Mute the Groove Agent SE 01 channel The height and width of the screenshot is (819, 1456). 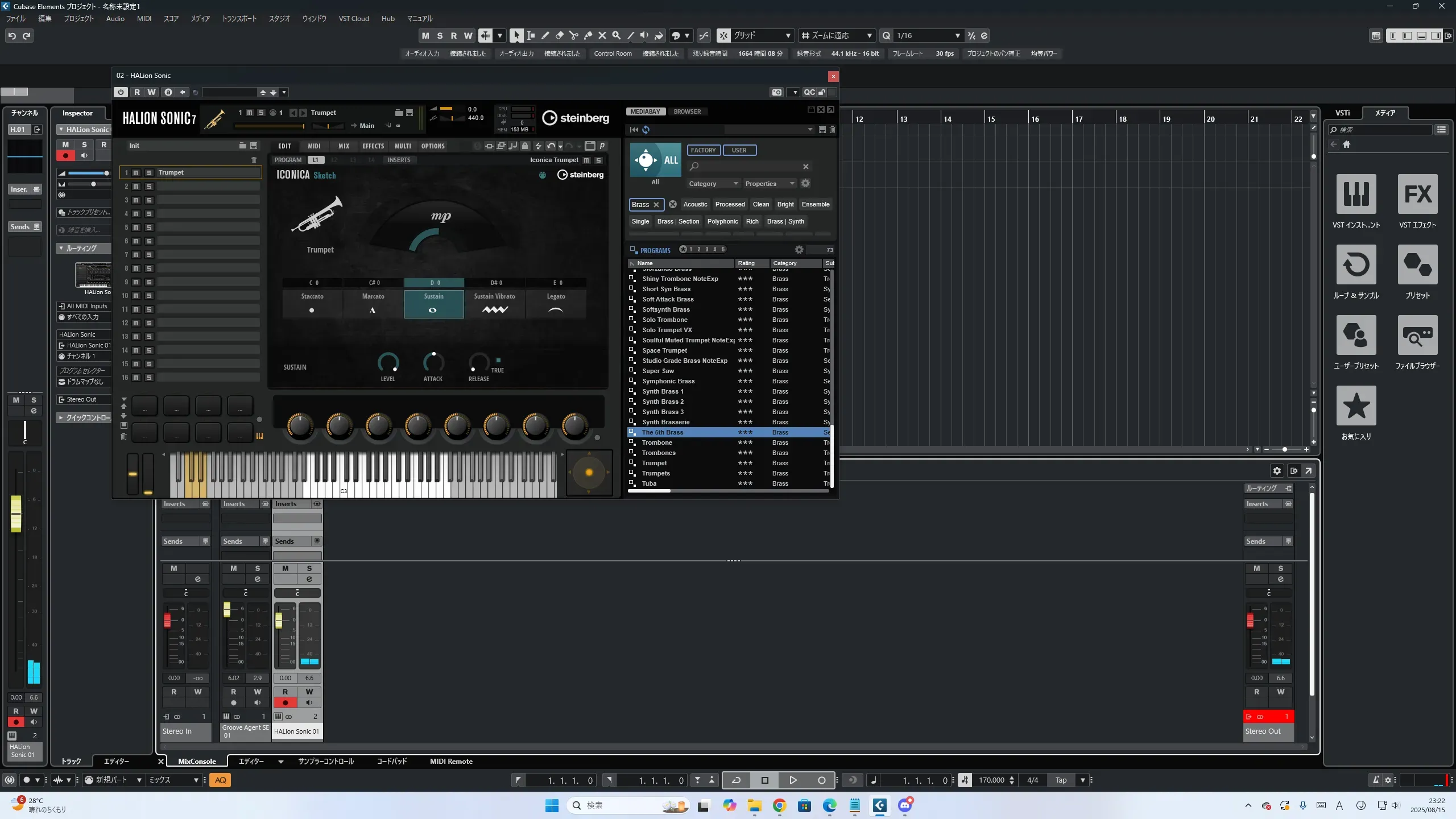[233, 568]
